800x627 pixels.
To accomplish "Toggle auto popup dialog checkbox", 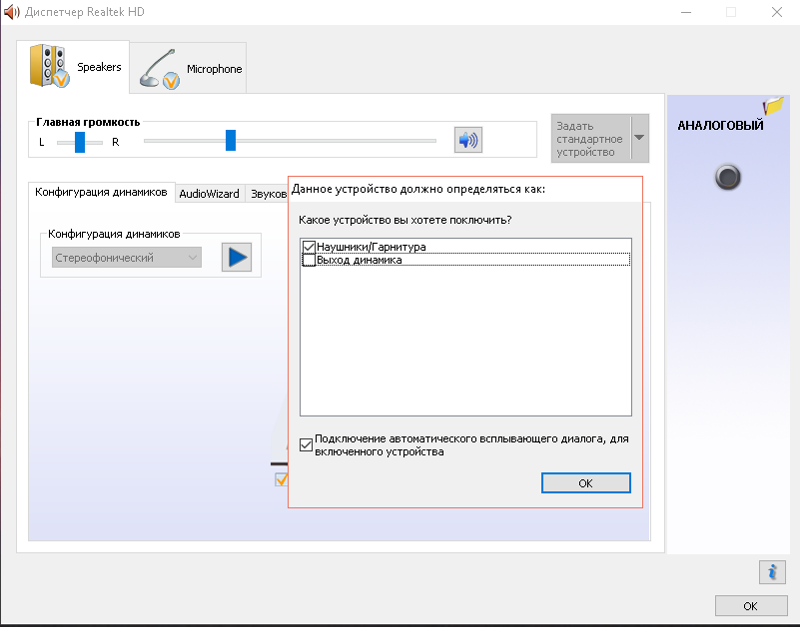I will click(x=306, y=445).
